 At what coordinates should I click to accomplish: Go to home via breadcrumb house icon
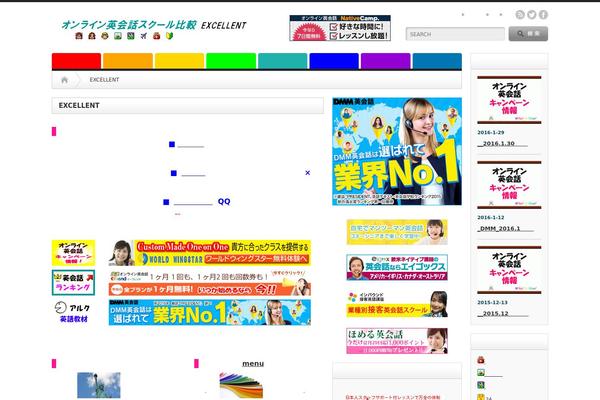pyautogui.click(x=64, y=80)
